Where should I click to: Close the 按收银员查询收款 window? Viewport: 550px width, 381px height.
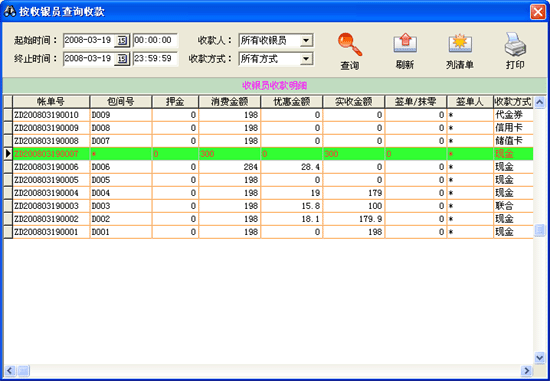[538, 12]
